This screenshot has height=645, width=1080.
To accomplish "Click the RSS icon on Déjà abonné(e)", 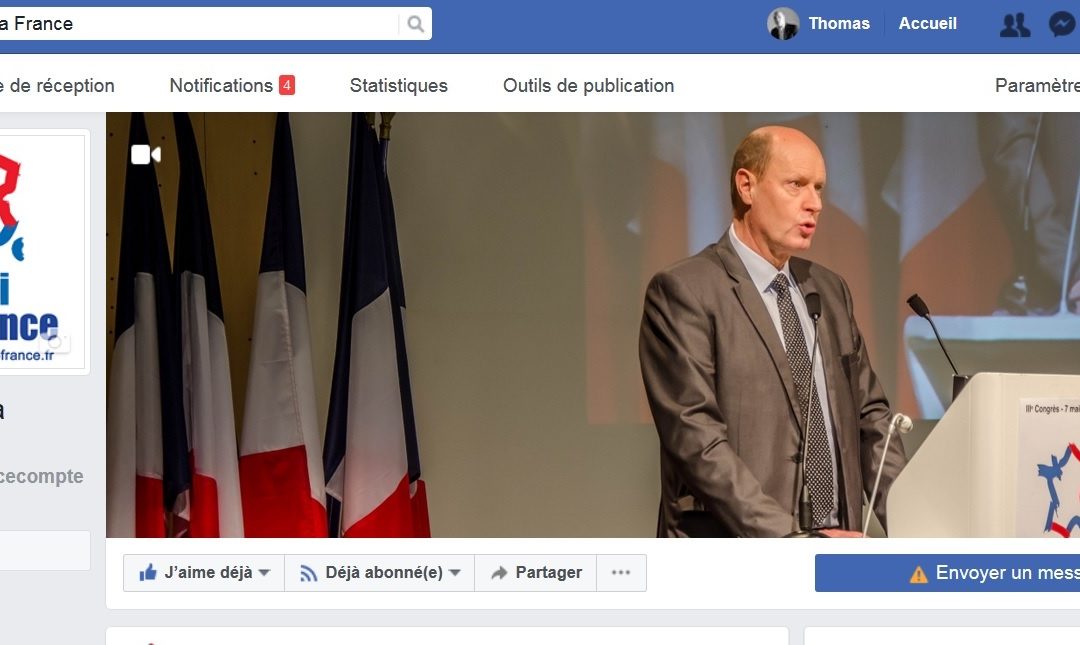I will click(x=309, y=573).
